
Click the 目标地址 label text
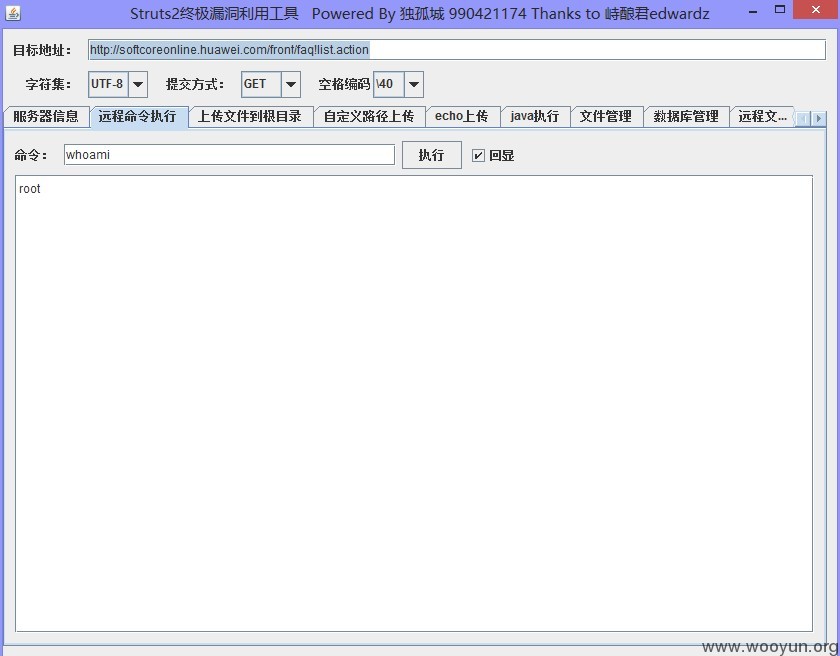coord(42,50)
